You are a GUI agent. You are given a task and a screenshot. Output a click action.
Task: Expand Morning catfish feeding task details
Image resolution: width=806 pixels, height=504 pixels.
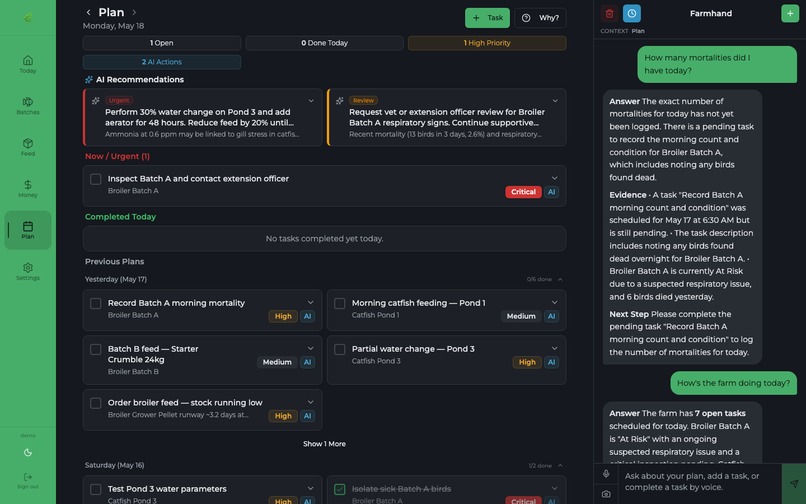pyautogui.click(x=555, y=302)
